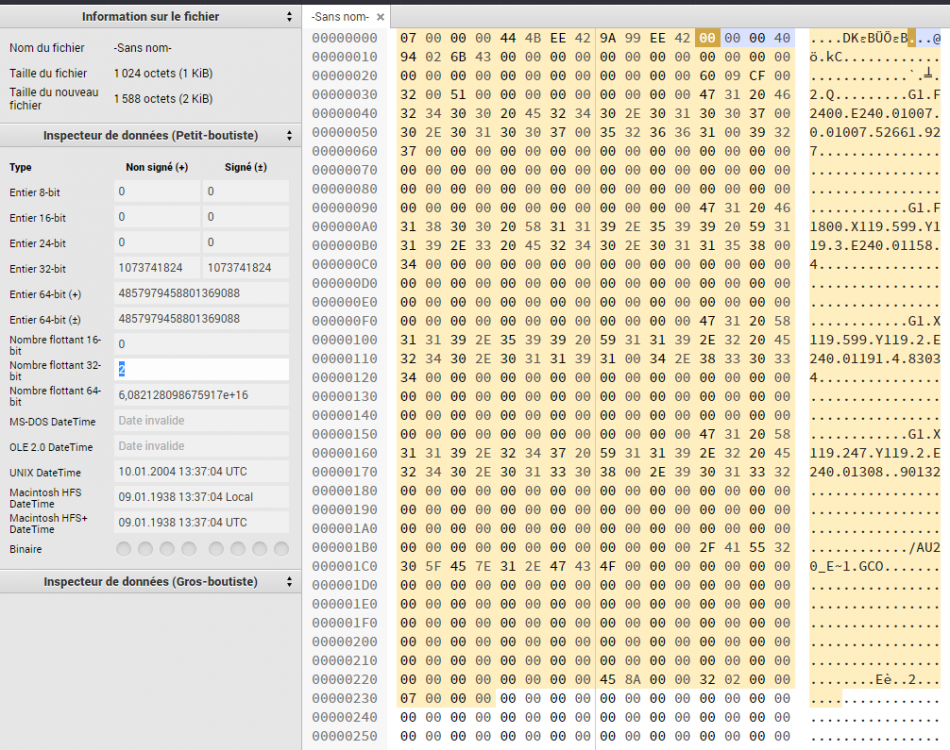Select the "-Sans nom-" tab
Image resolution: width=950 pixels, height=750 pixels.
tap(340, 17)
